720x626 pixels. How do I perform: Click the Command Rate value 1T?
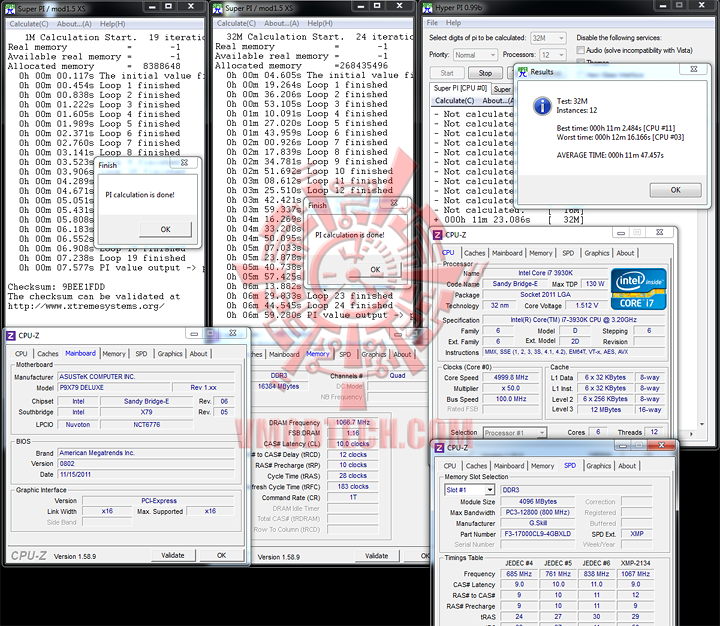point(353,497)
